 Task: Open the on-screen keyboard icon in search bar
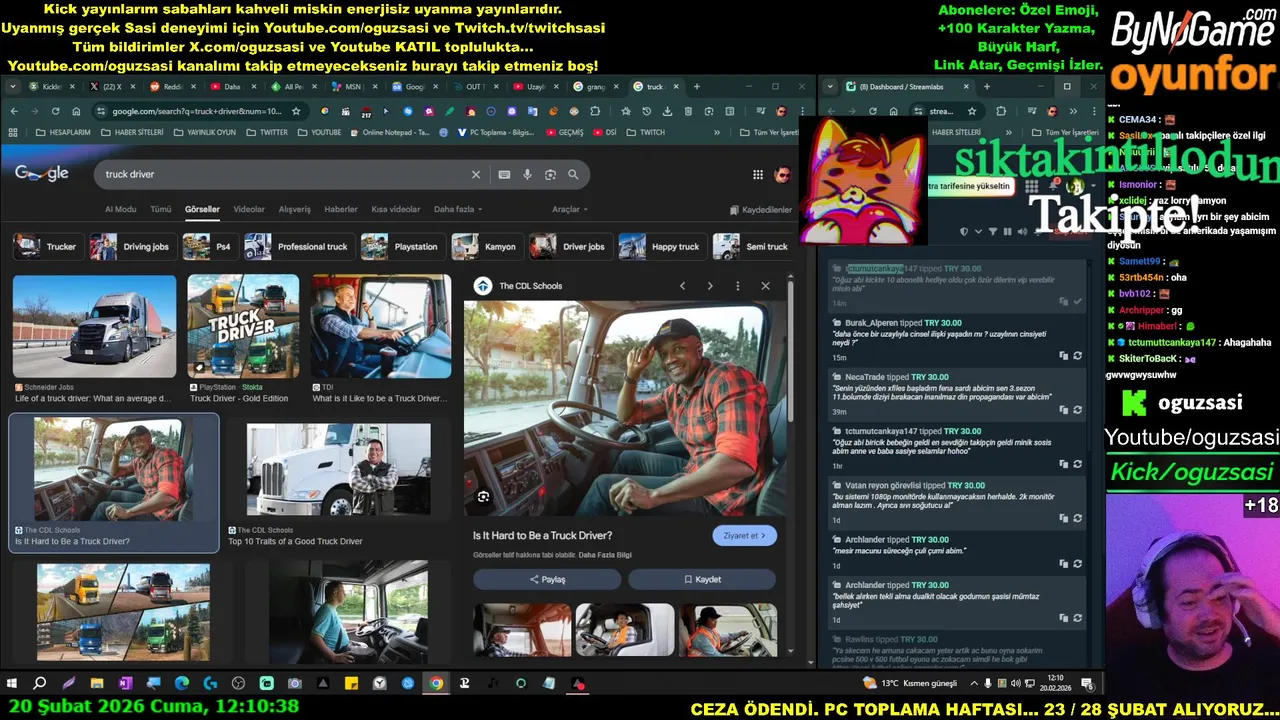coord(504,174)
